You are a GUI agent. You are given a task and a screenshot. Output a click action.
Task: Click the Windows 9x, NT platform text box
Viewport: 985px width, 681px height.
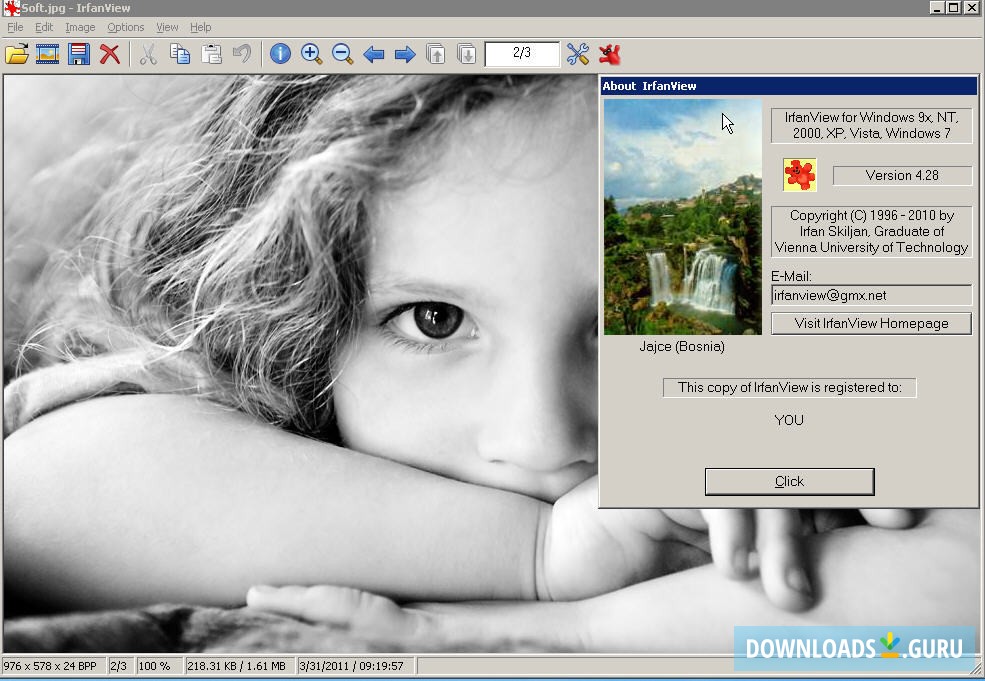coord(871,125)
